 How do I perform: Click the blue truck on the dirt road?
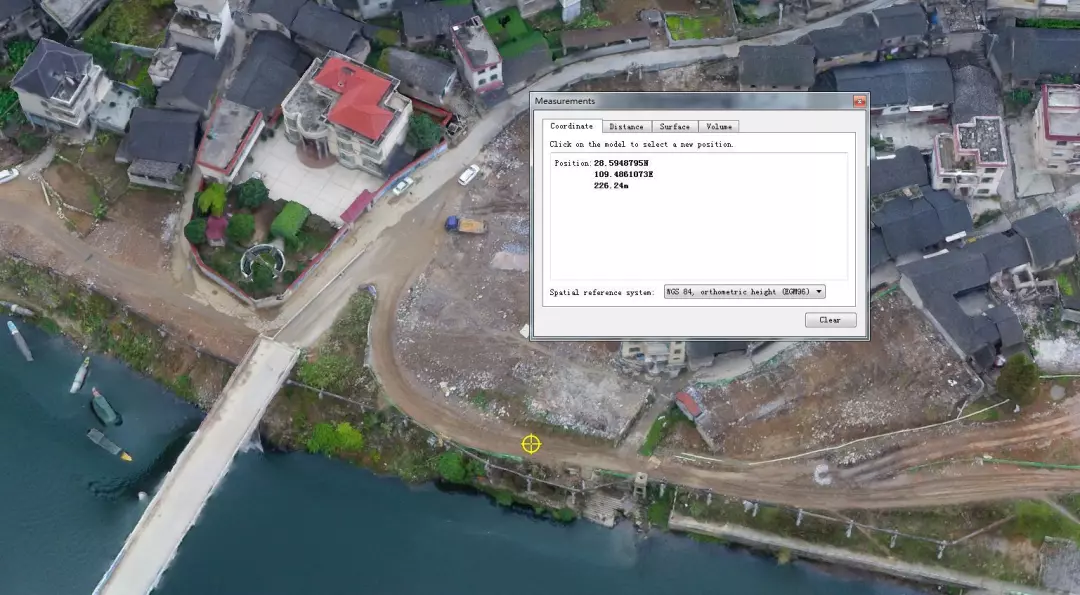(x=466, y=225)
